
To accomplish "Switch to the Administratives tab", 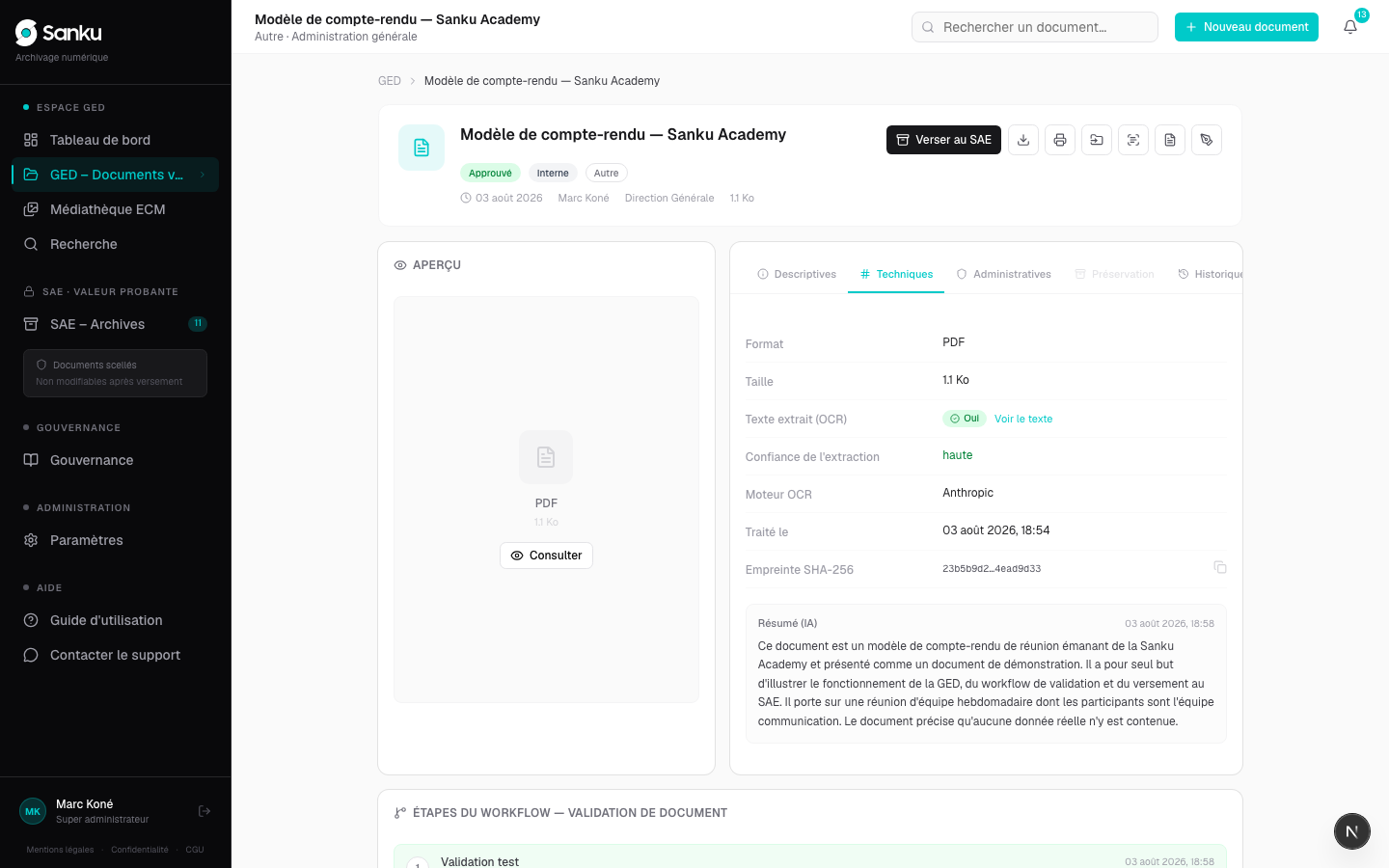I will [x=1004, y=274].
